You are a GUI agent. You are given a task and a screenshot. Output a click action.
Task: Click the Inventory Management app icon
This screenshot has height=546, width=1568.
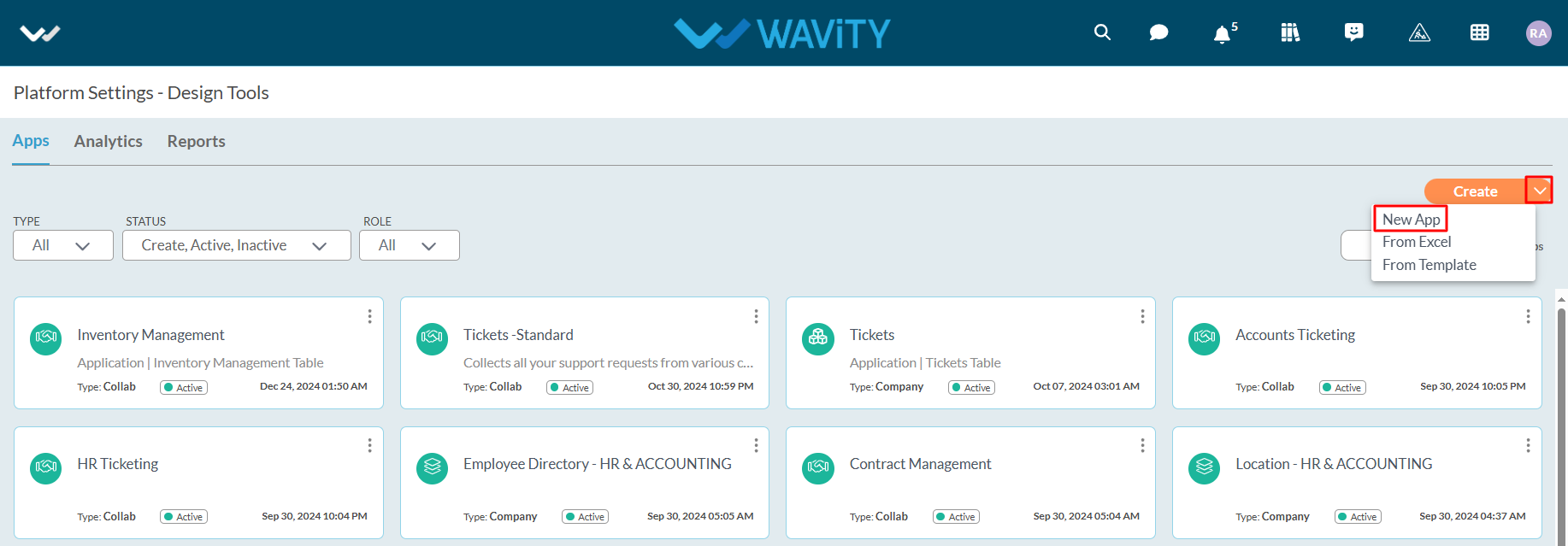[46, 338]
